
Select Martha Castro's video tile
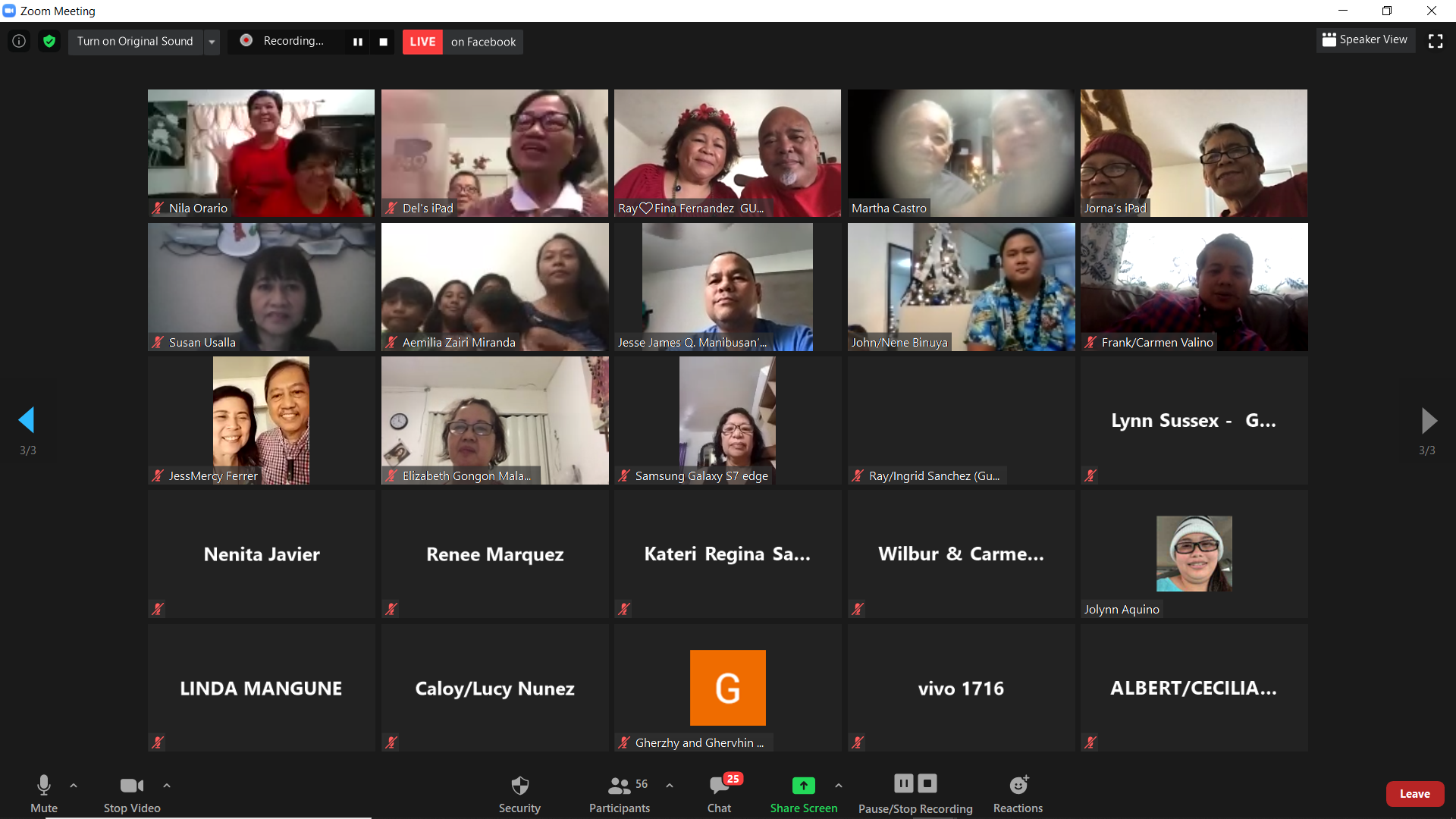tap(961, 153)
